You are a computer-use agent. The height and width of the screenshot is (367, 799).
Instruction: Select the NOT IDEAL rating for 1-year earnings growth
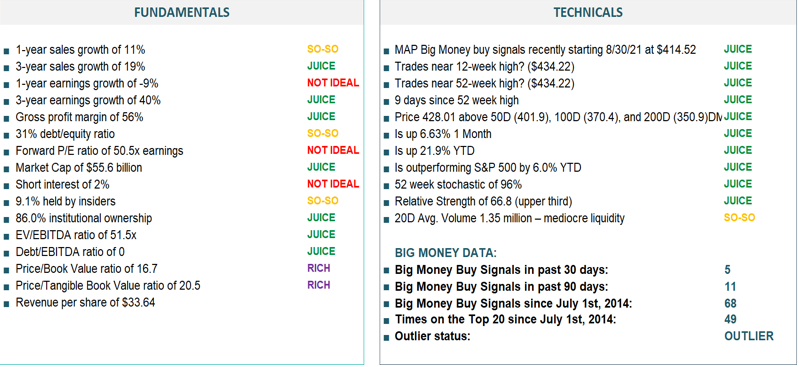(333, 83)
